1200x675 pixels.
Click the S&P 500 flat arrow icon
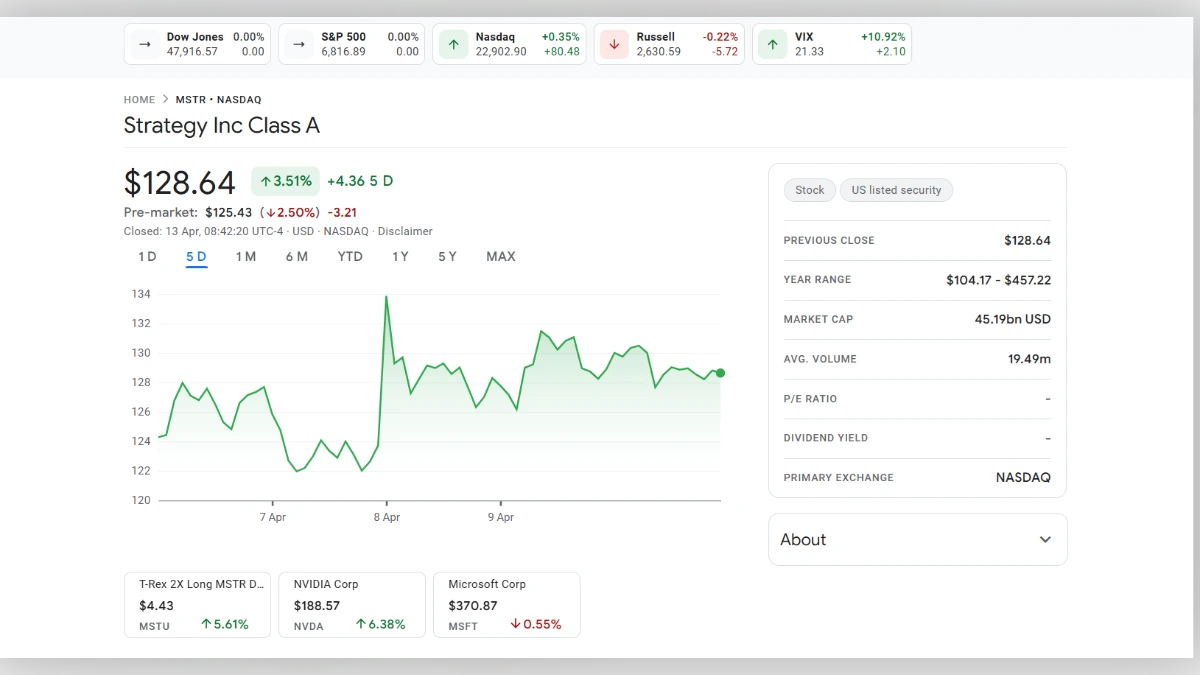pyautogui.click(x=297, y=44)
